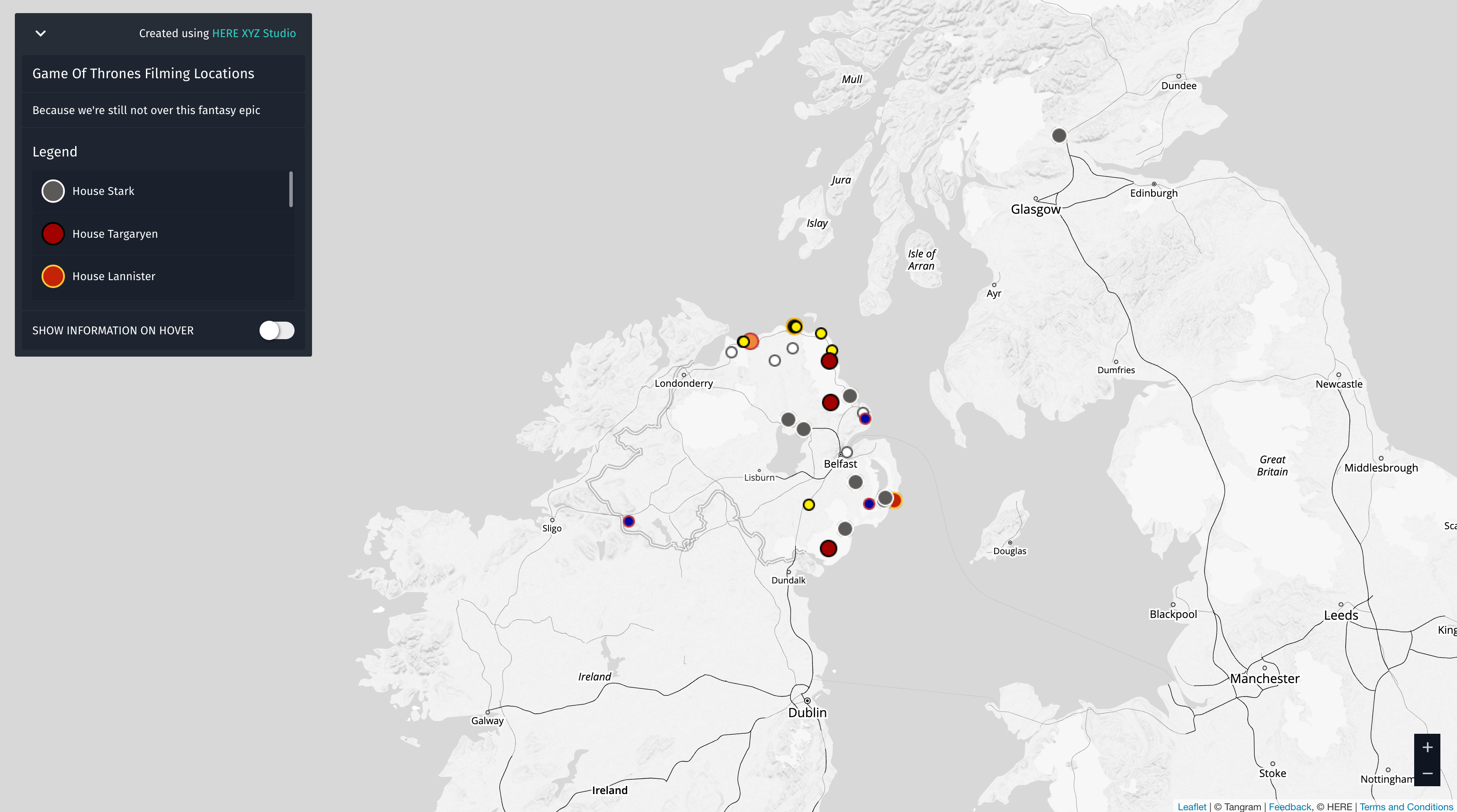Click the blue marker west of Ards peninsula
The height and width of the screenshot is (812, 1457).
pyautogui.click(x=869, y=504)
